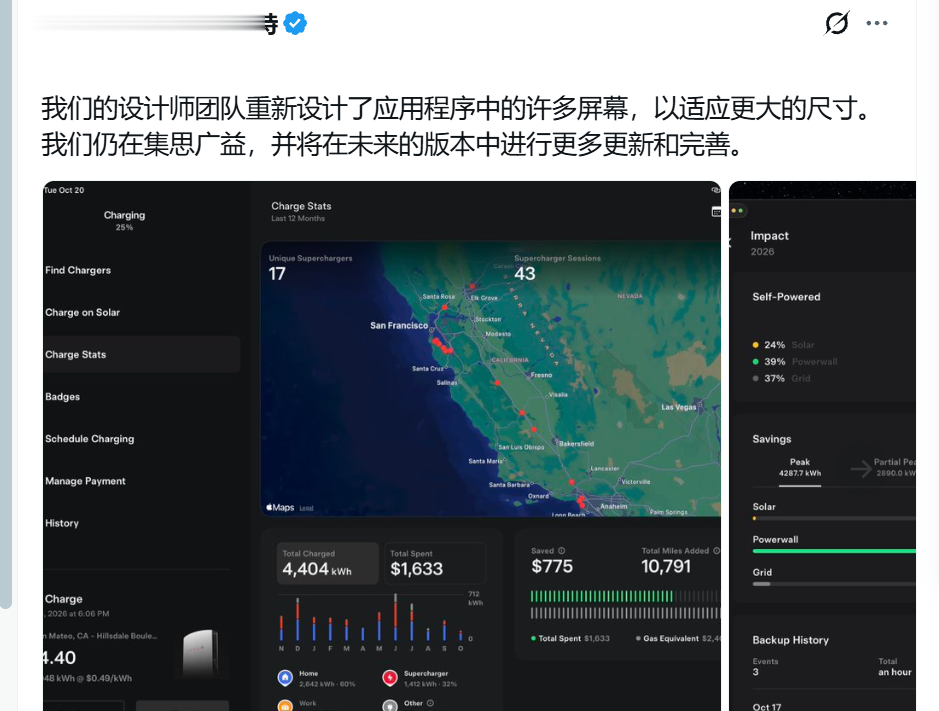Click the 37% Grid legend entry
The image size is (939, 711).
782,379
